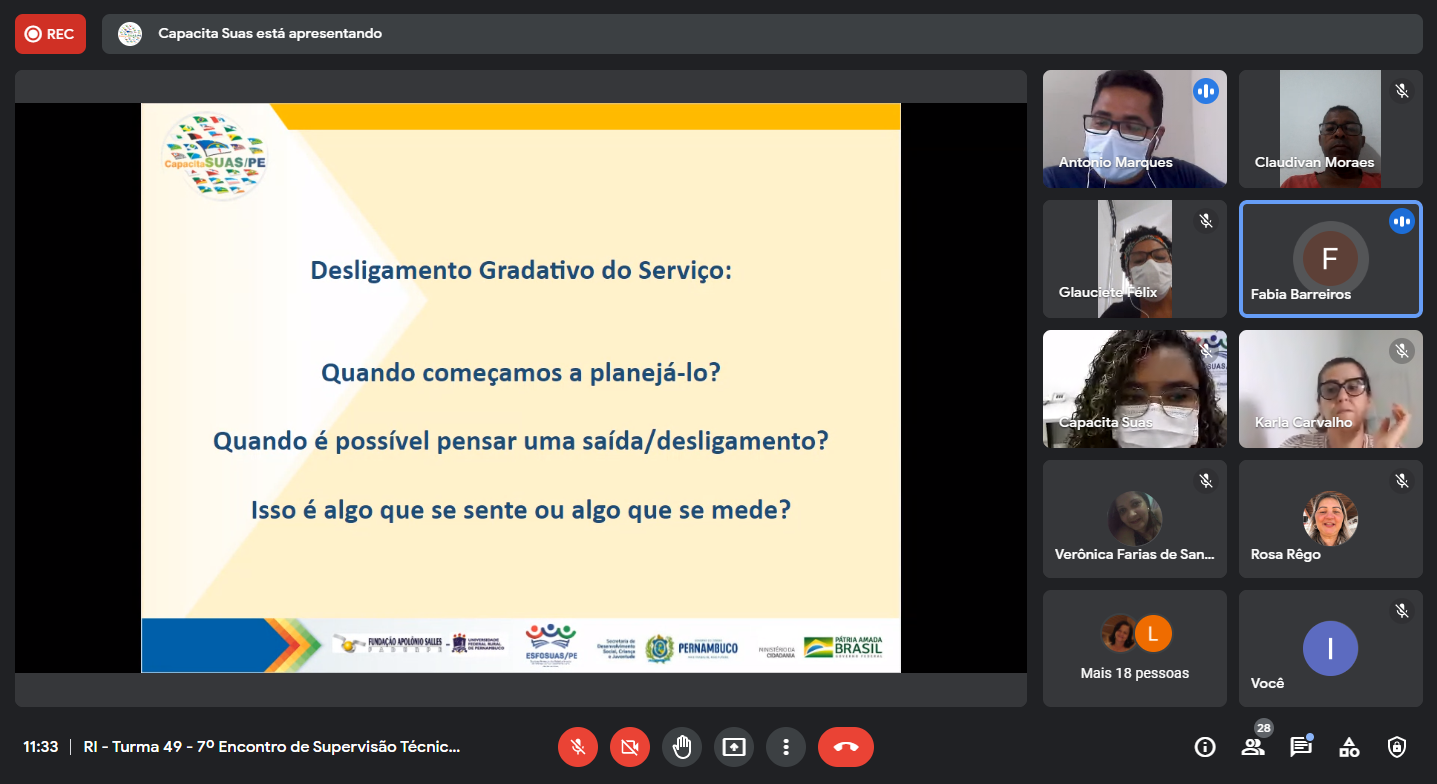Image resolution: width=1437 pixels, height=784 pixels.
Task: Open host controls lock icon
Action: point(1397,747)
